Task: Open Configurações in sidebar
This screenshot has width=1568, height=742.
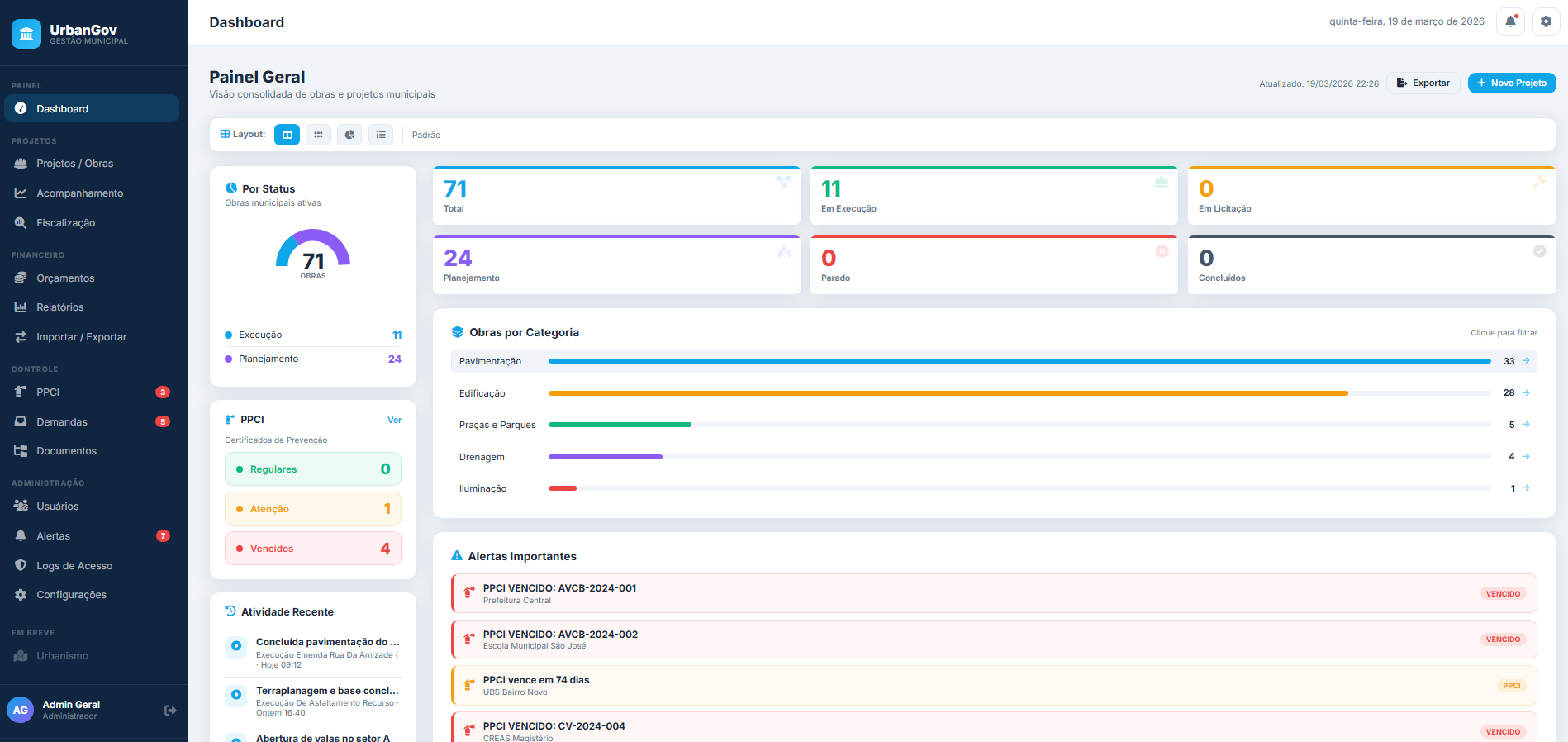Action: tap(92, 595)
